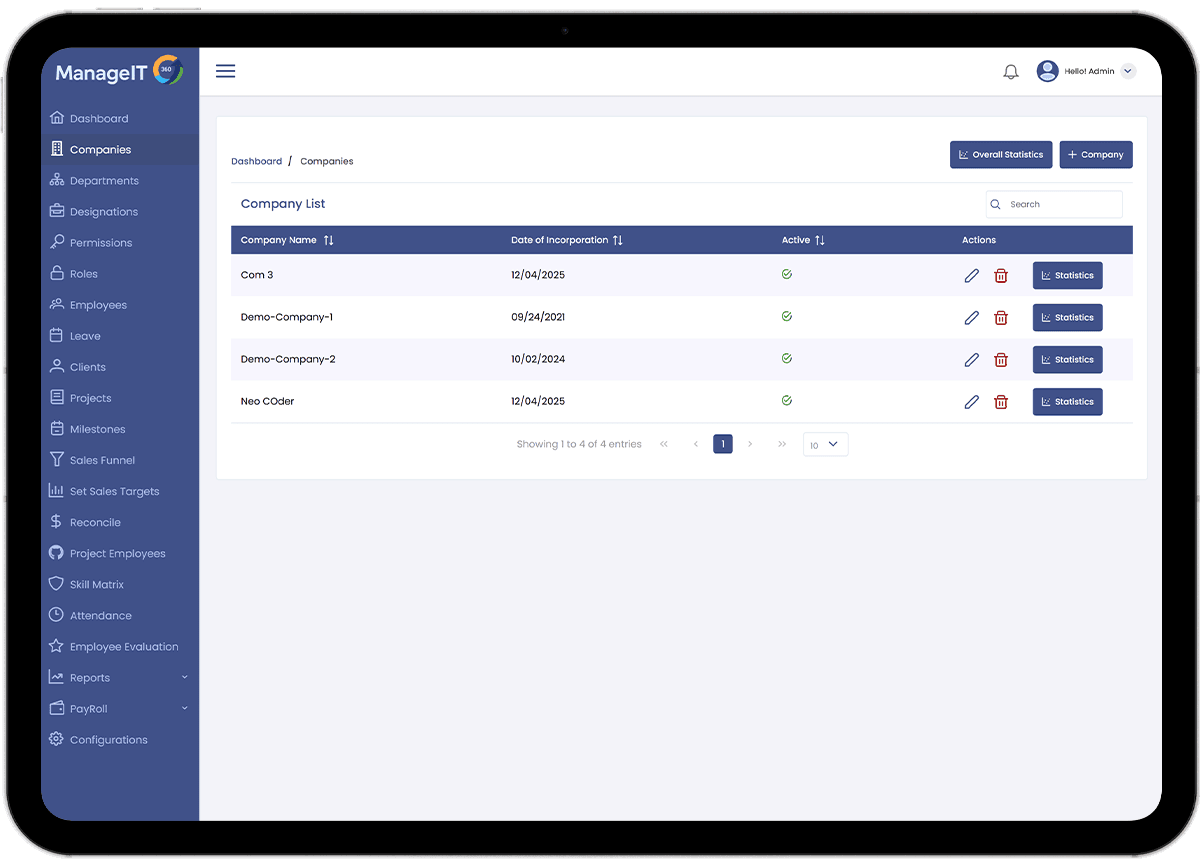
Task: Click the Overall Statistics button
Action: pos(1001,155)
